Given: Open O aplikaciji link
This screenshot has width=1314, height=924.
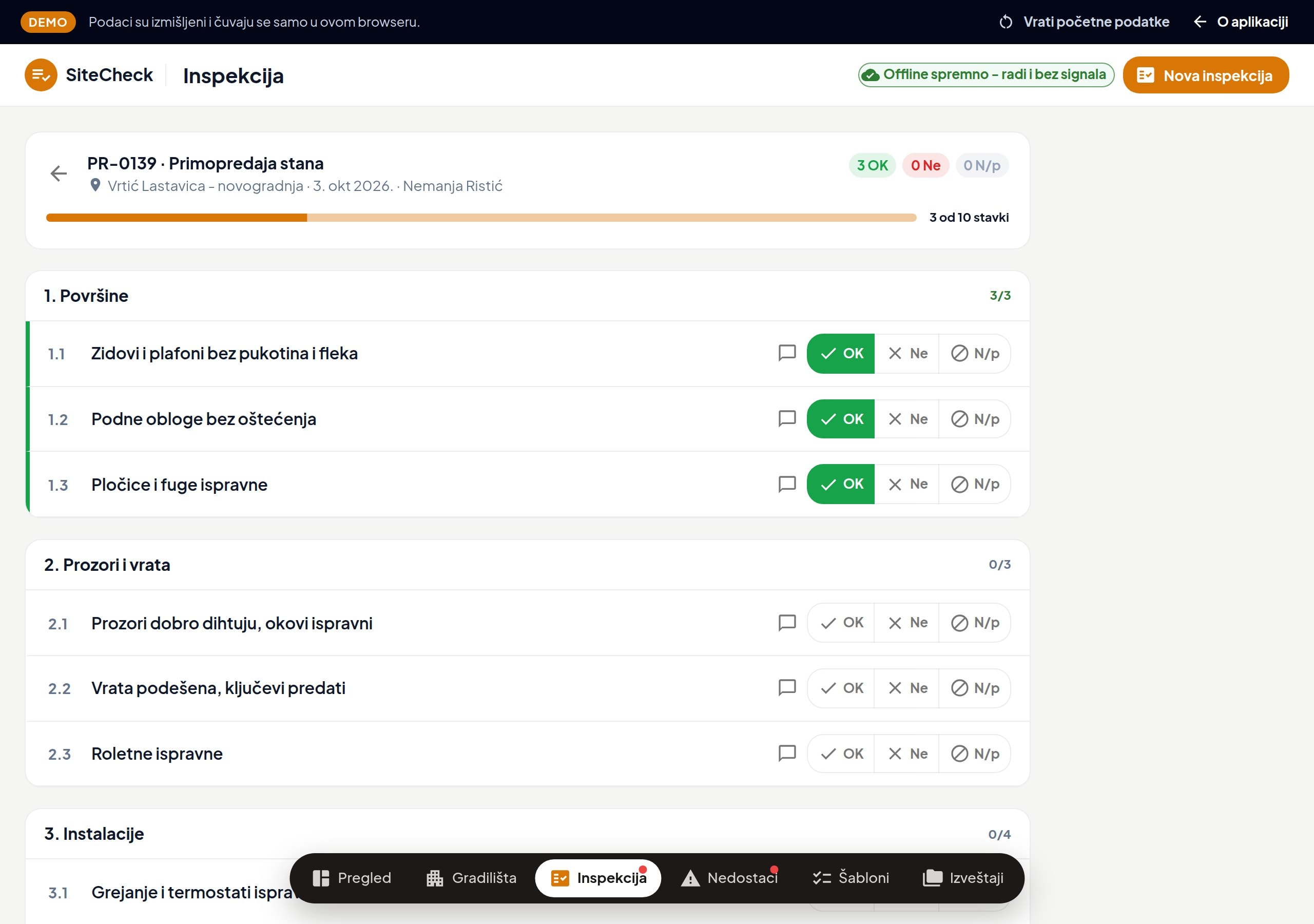Looking at the screenshot, I should click(x=1241, y=22).
